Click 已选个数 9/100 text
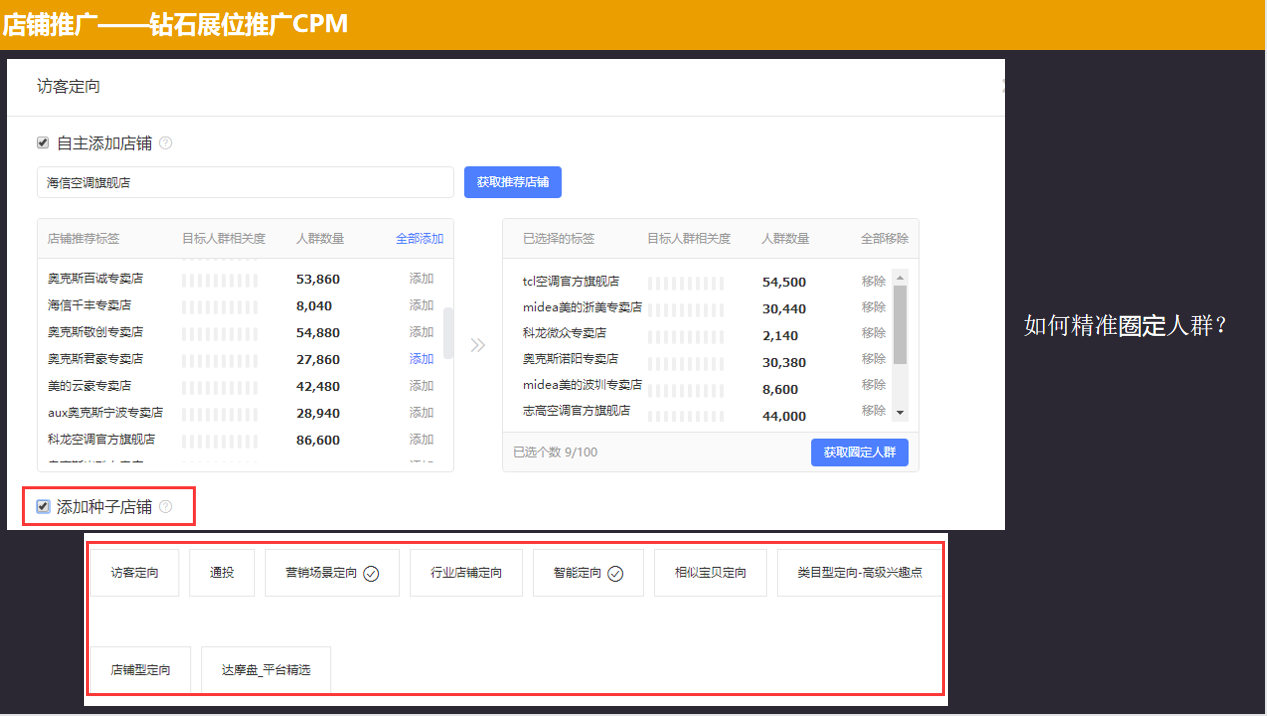This screenshot has width=1267, height=716. [555, 453]
